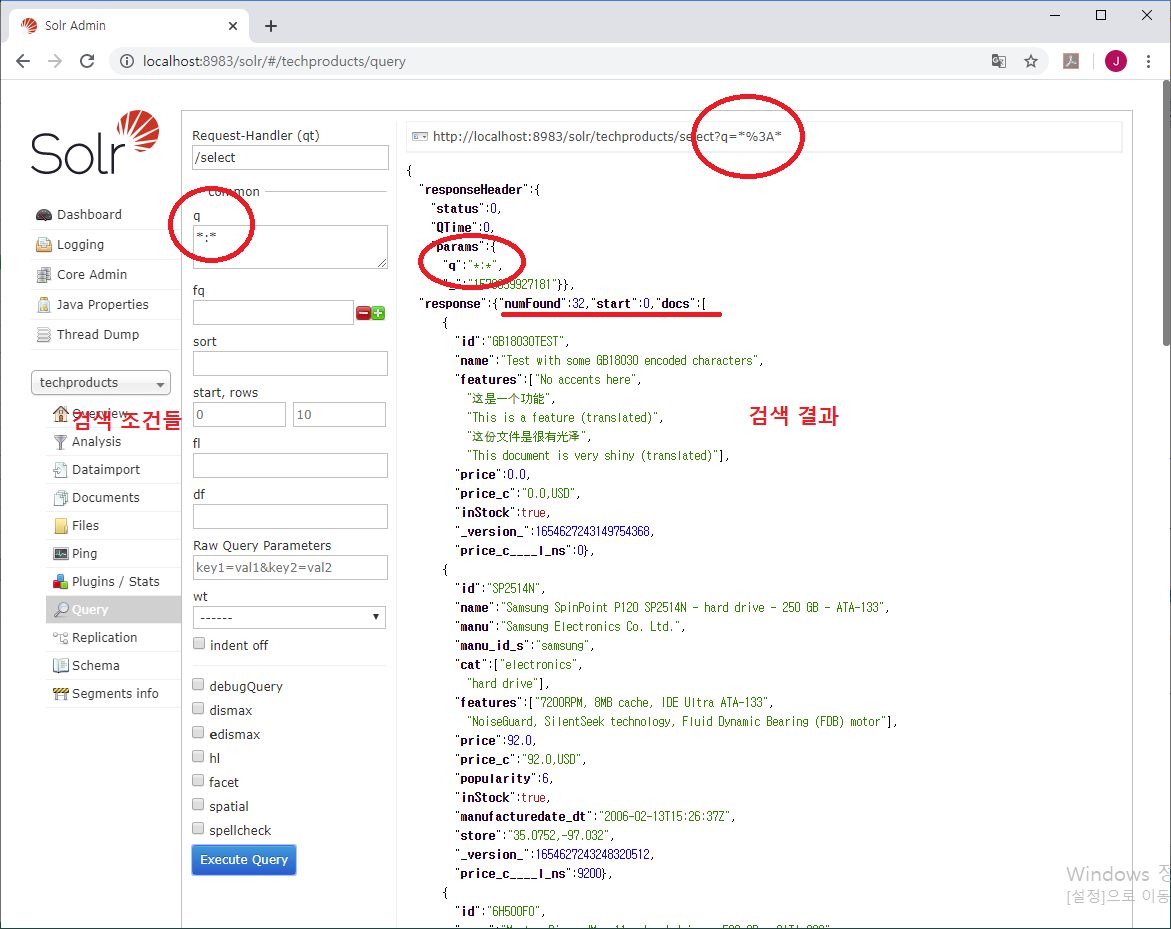Enable the spatial checkbox
Screen dimensions: 1171x929
click(198, 804)
